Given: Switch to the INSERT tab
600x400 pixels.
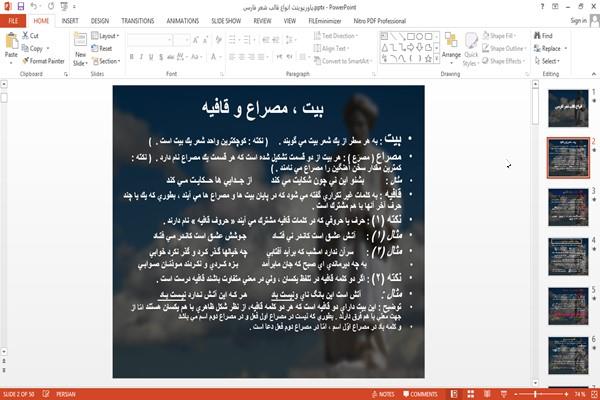Looking at the screenshot, I should pos(70,21).
